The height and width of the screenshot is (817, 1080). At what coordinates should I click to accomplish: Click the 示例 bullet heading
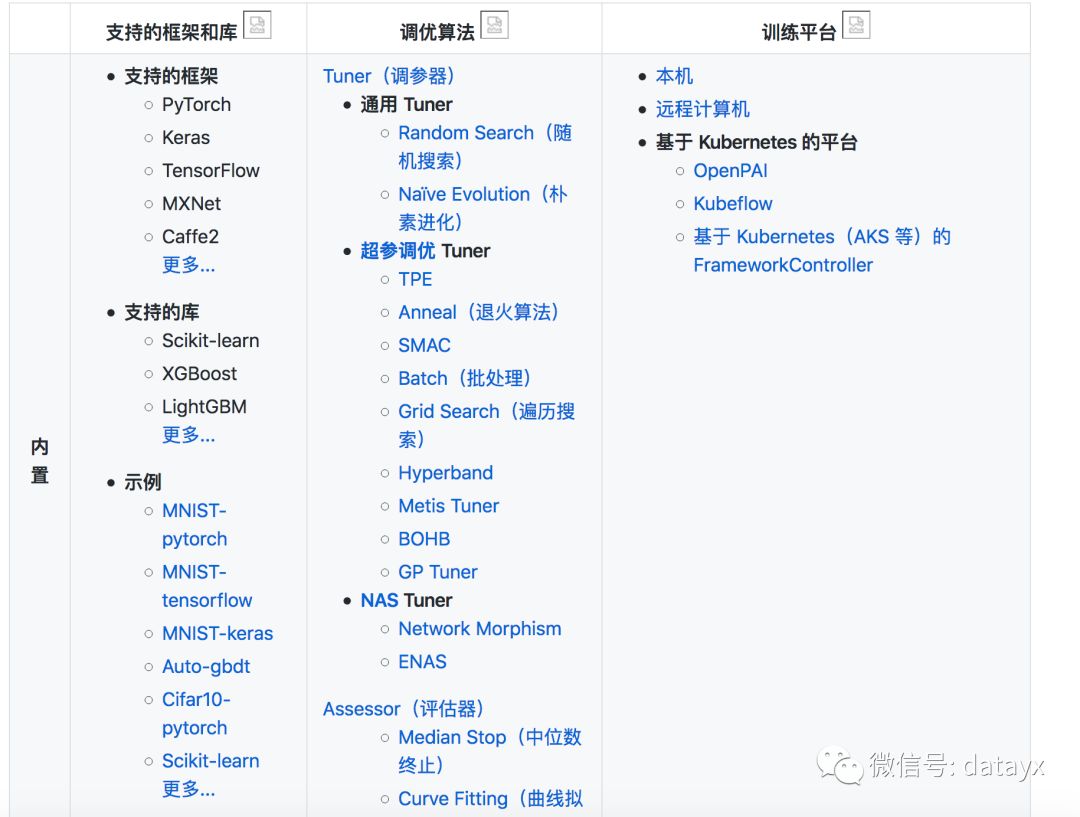pyautogui.click(x=143, y=482)
